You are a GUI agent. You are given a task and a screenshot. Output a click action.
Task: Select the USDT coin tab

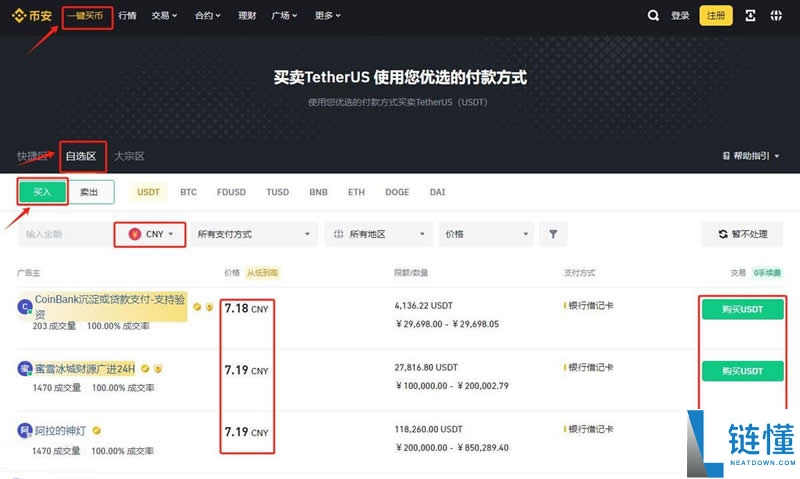(148, 192)
